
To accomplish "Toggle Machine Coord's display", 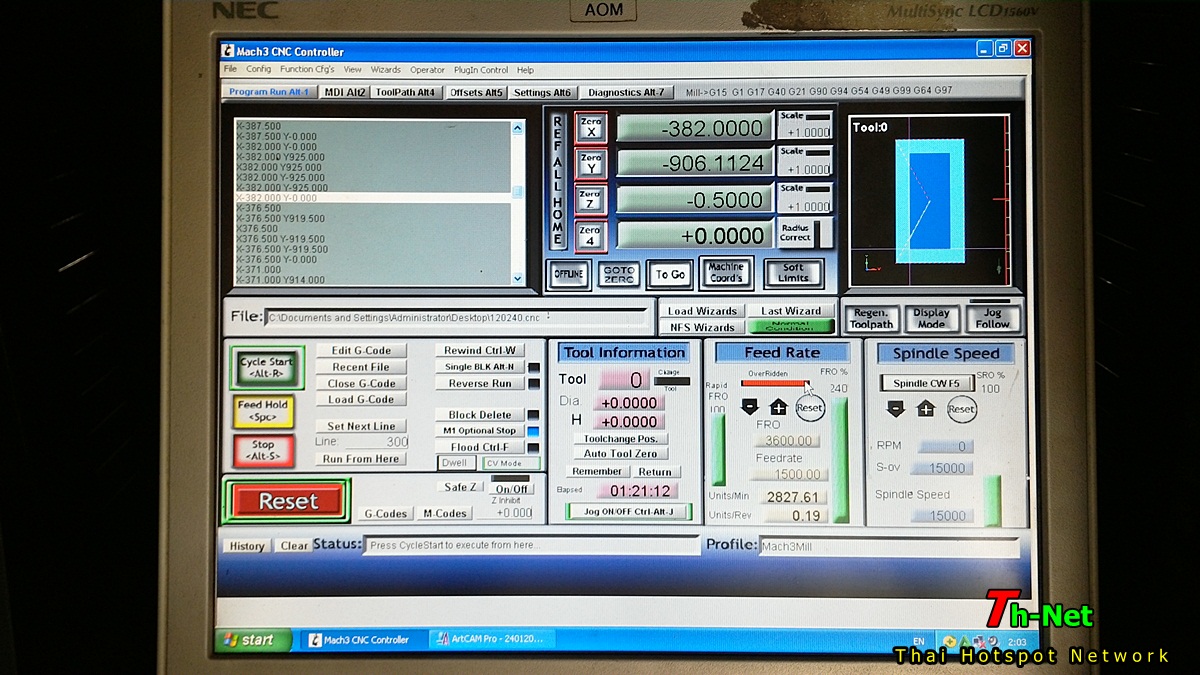I will point(726,273).
